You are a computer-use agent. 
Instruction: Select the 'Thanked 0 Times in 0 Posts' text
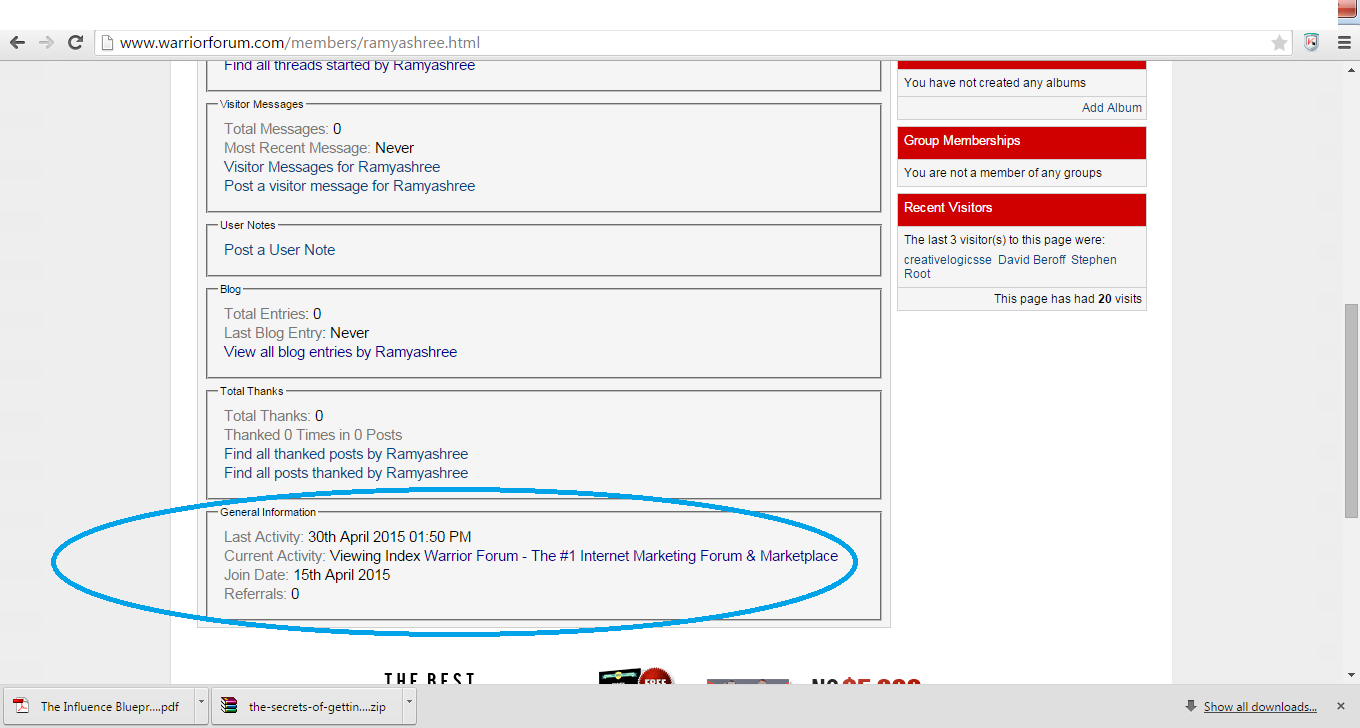(313, 435)
